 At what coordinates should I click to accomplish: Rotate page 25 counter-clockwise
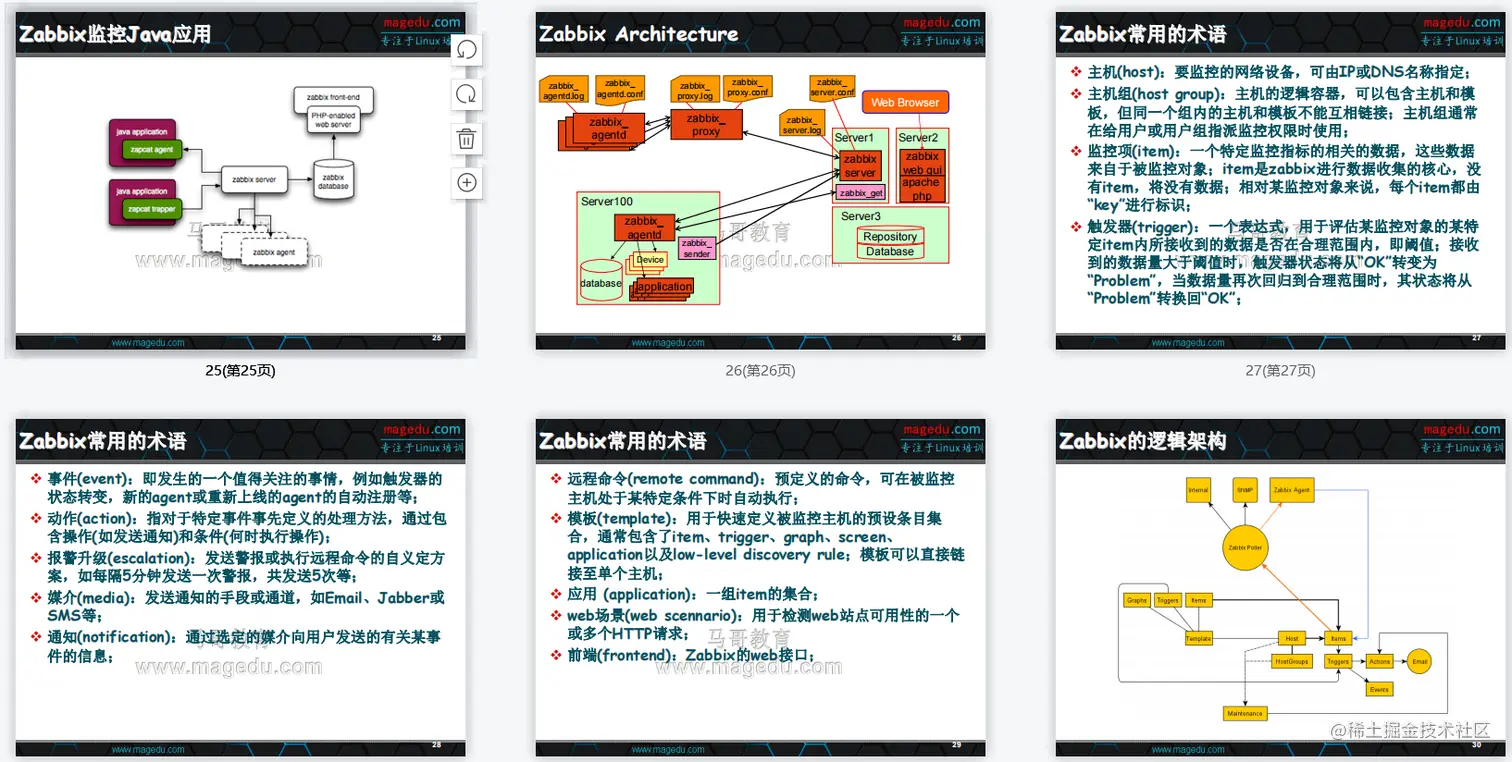click(x=467, y=49)
